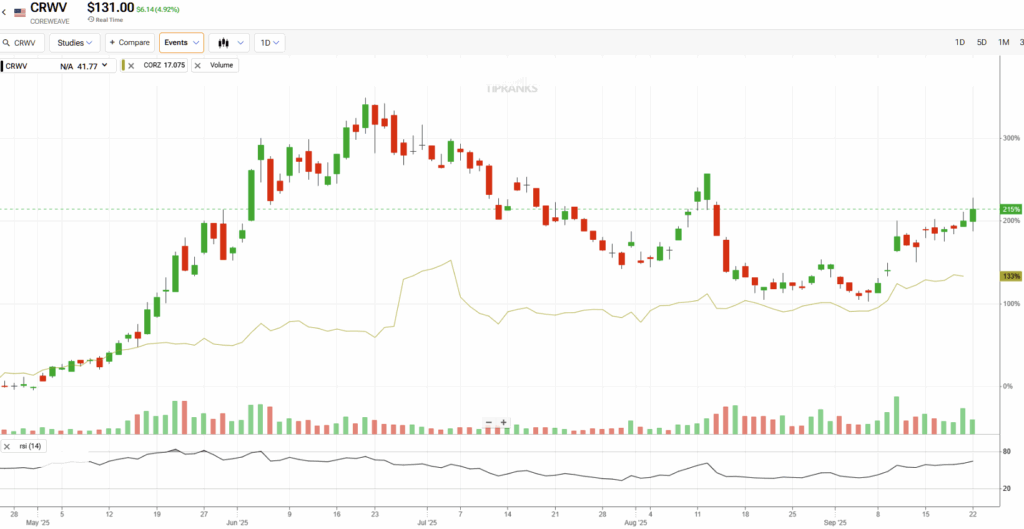The height and width of the screenshot is (529, 1024).
Task: Click the Compare button
Action: (130, 42)
